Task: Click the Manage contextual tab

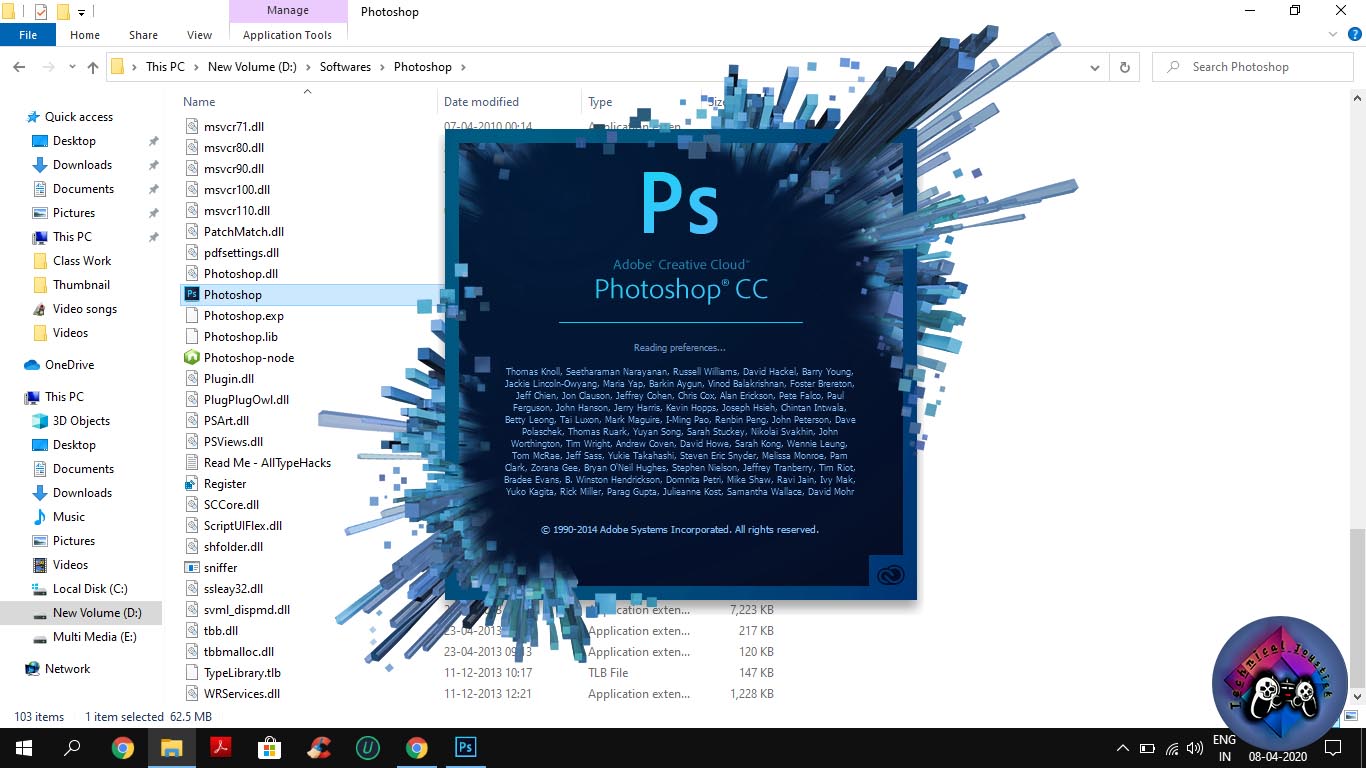Action: [287, 11]
